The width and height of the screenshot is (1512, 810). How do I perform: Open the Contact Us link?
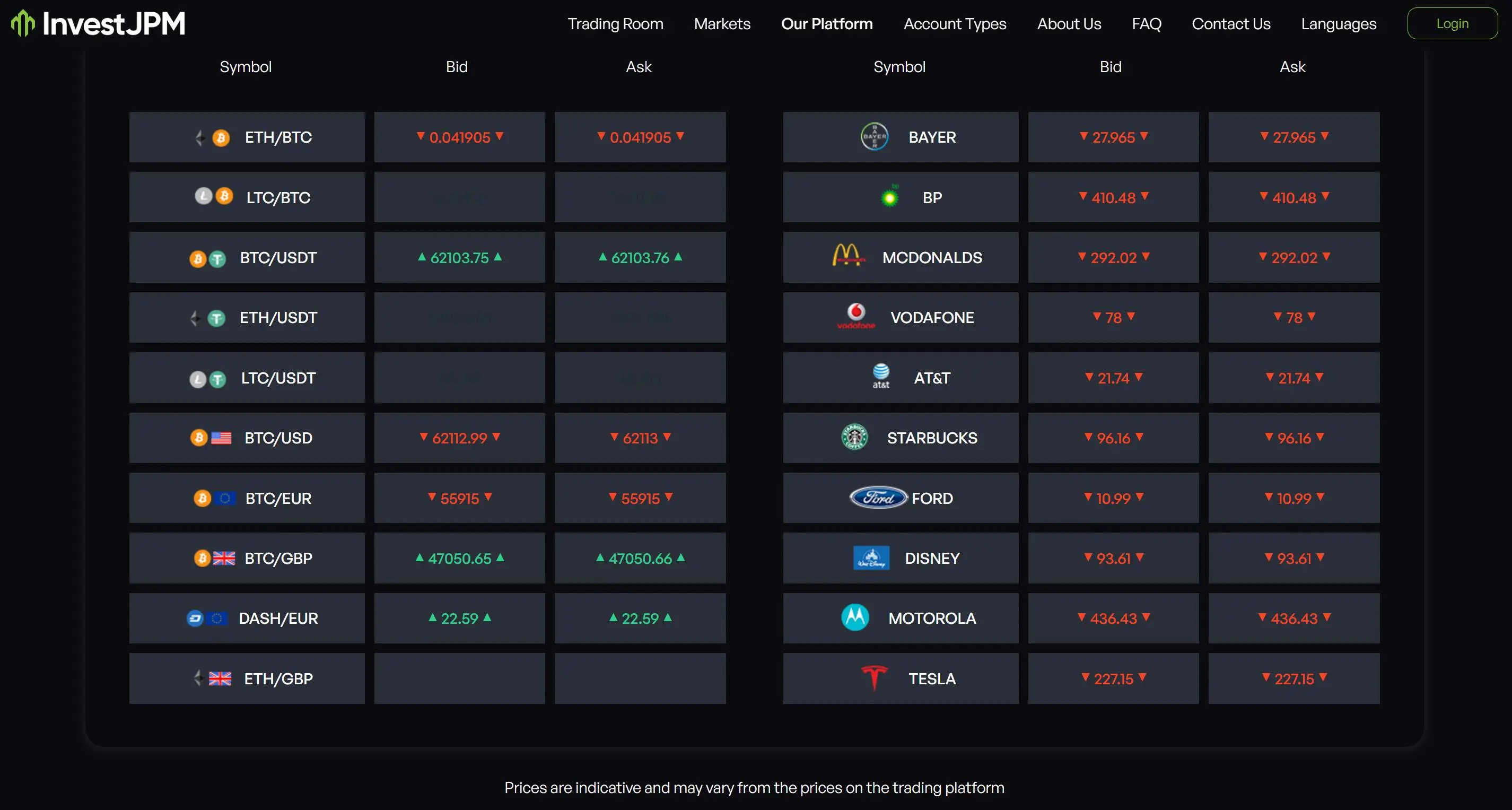(1231, 23)
